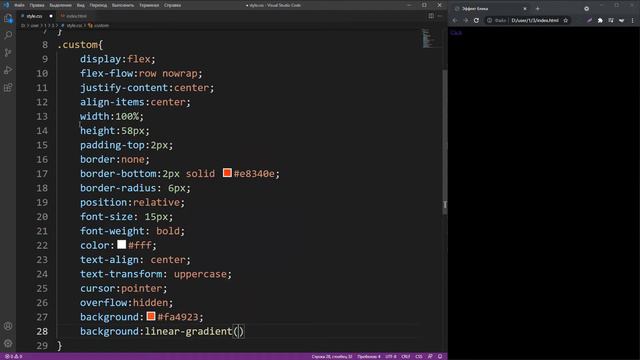Click the browser tab search dropdown

coord(587,9)
